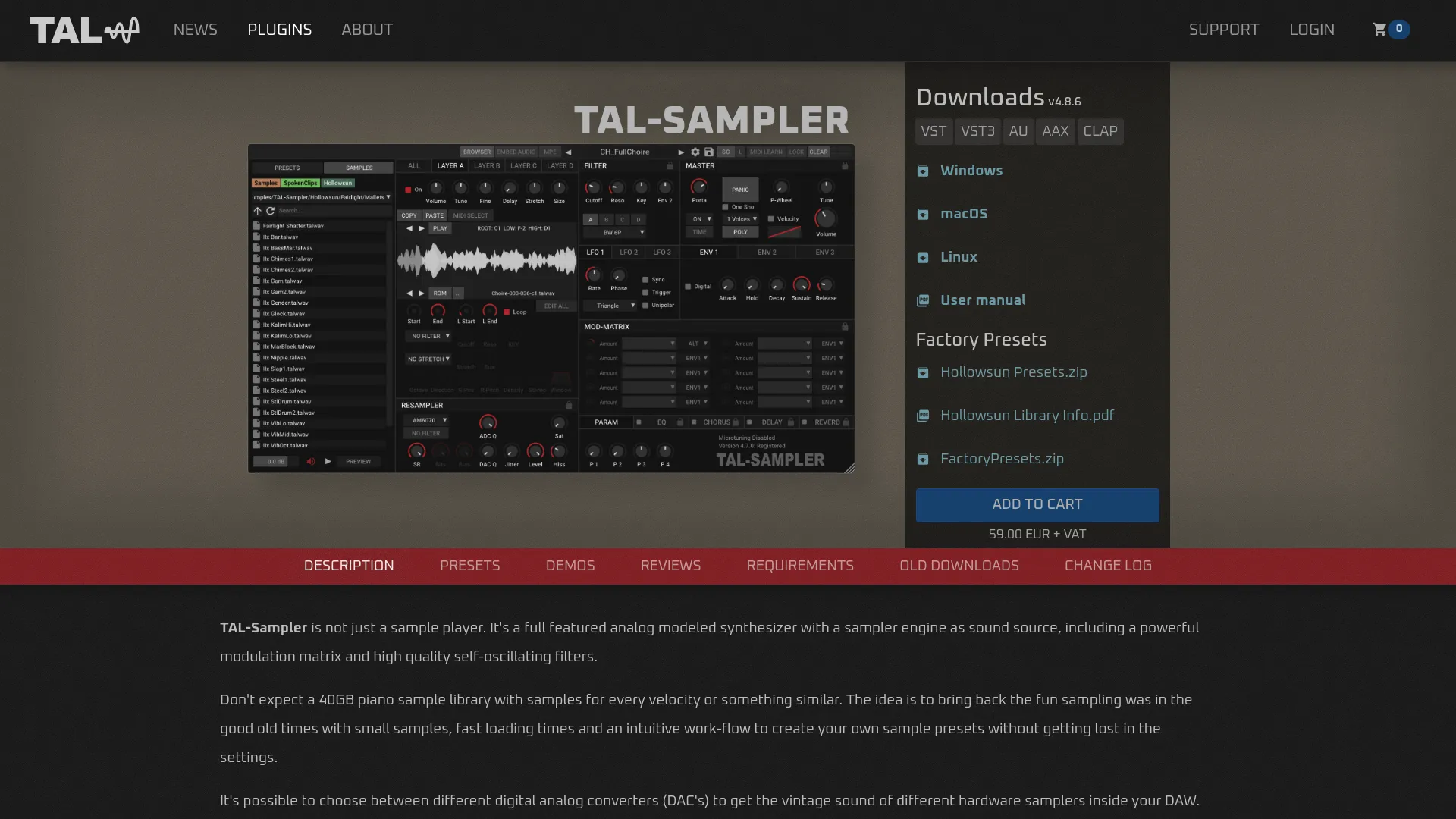1456x819 pixels.
Task: Click the AAX format badge
Action: coord(1055,131)
